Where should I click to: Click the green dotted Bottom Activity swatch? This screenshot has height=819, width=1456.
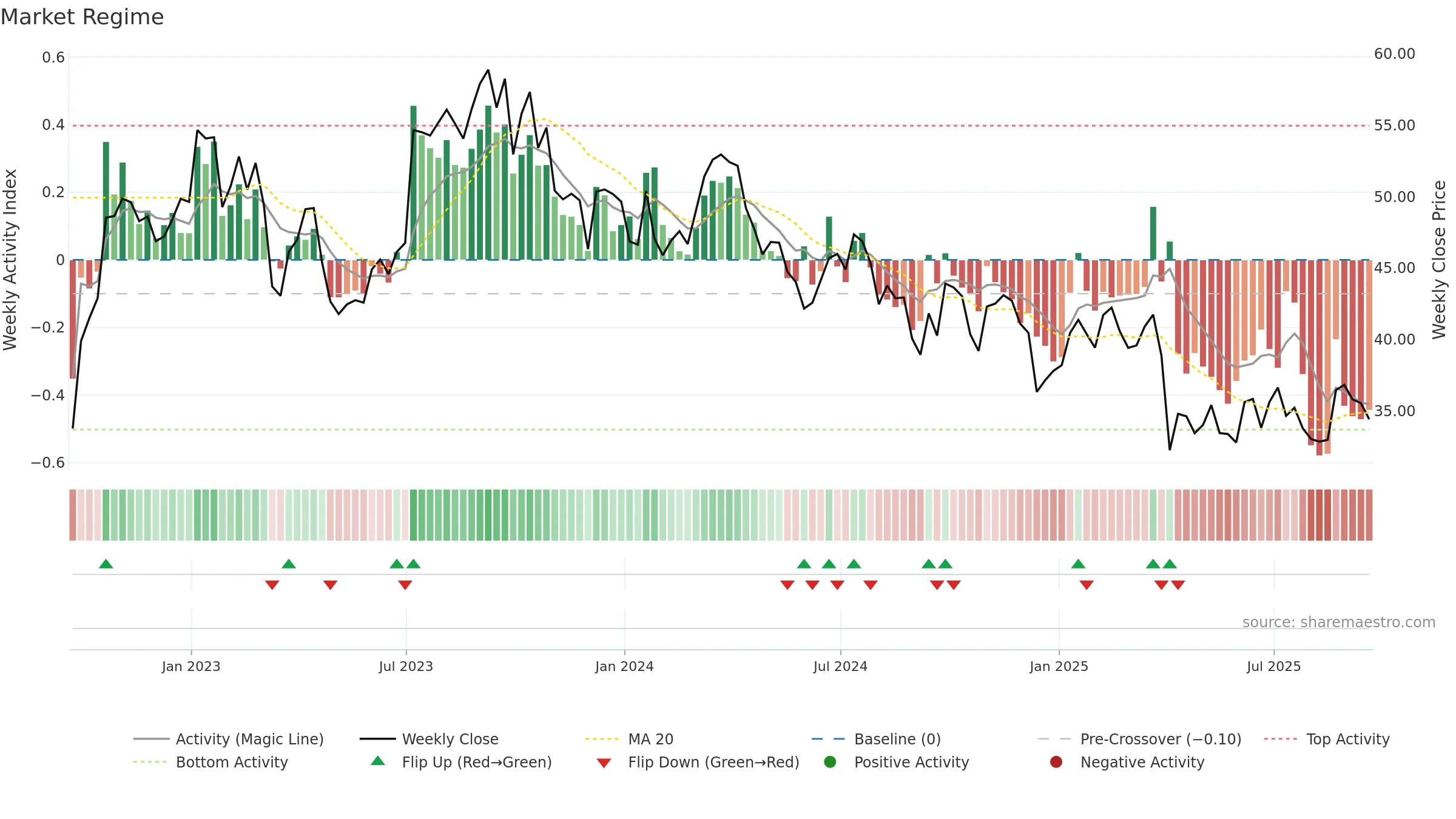[150, 762]
